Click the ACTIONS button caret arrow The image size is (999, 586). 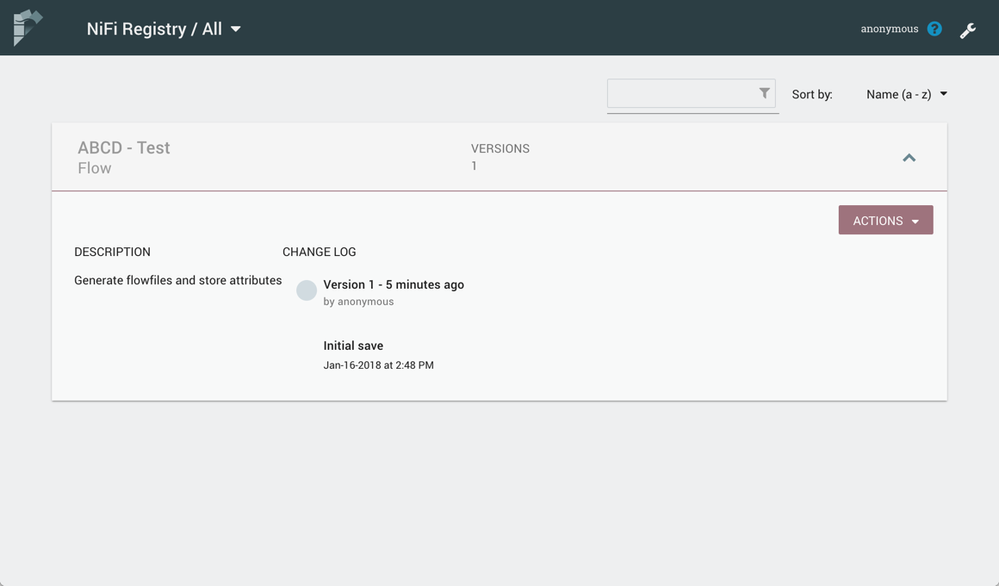(916, 222)
